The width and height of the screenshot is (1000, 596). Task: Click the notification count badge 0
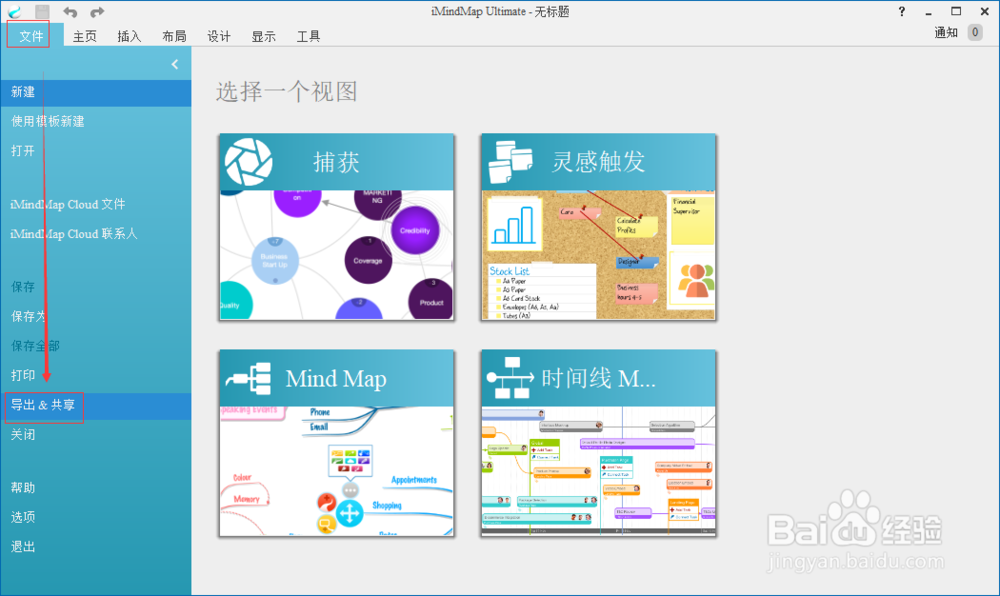(975, 33)
